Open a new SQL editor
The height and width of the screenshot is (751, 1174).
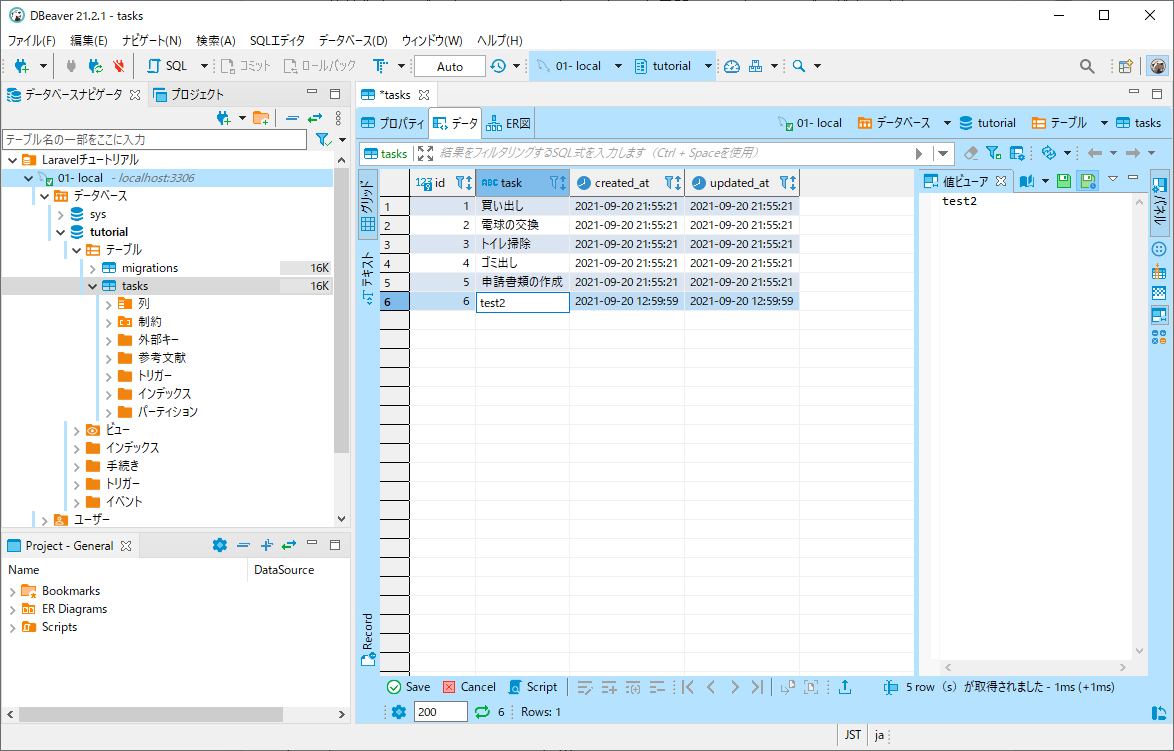pos(168,66)
